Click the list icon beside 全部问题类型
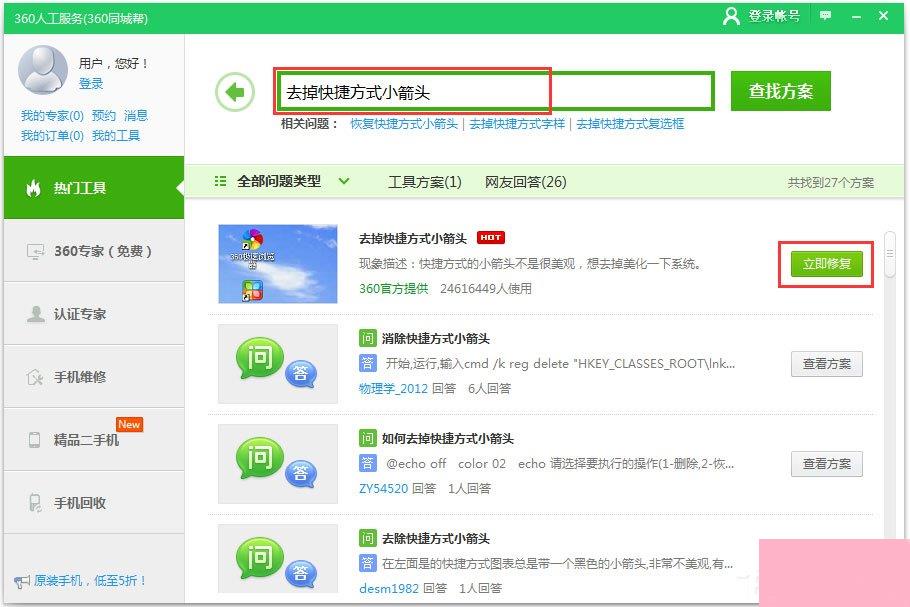Image resolution: width=910 pixels, height=607 pixels. pyautogui.click(x=221, y=181)
